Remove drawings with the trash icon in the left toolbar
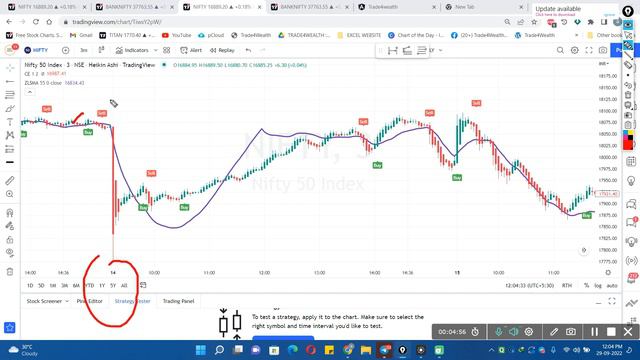This screenshot has width=640, height=360. 10,271
